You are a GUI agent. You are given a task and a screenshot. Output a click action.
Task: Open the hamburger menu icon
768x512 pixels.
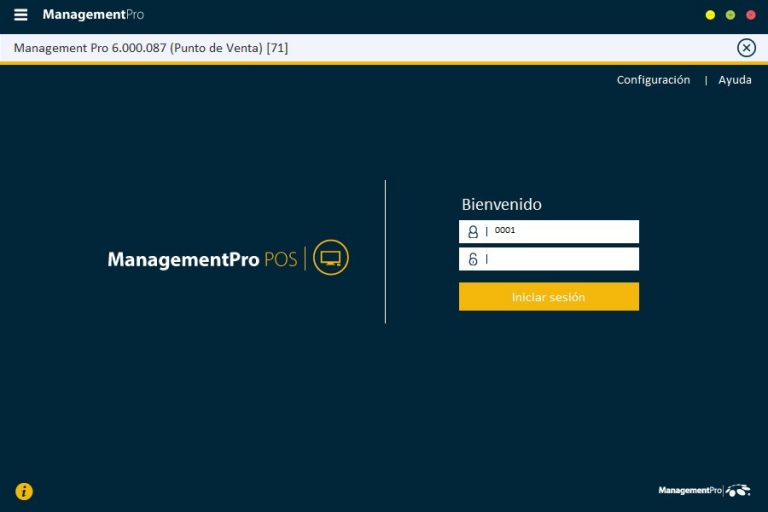(x=21, y=15)
